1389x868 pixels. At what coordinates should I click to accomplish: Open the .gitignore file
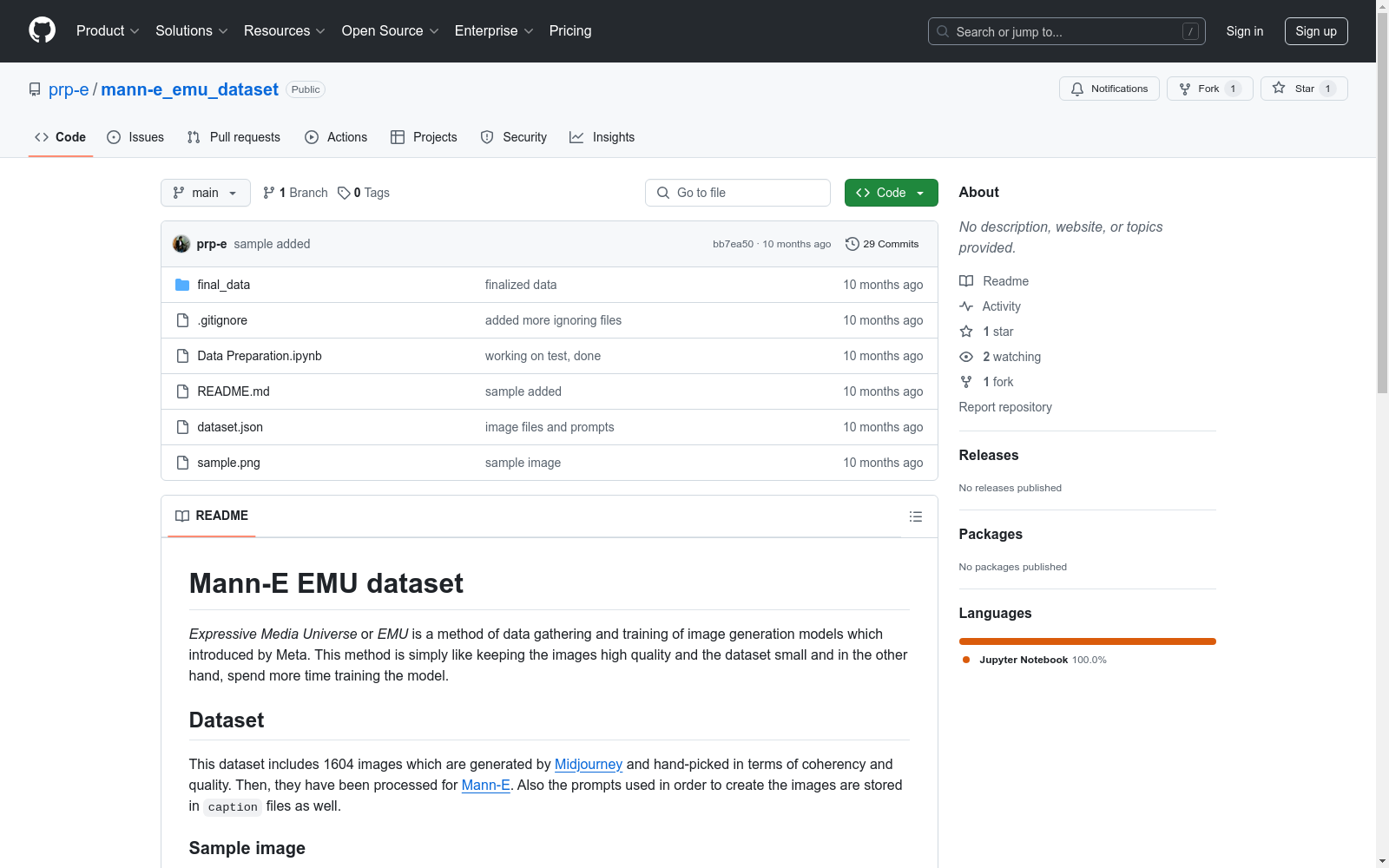tap(222, 320)
